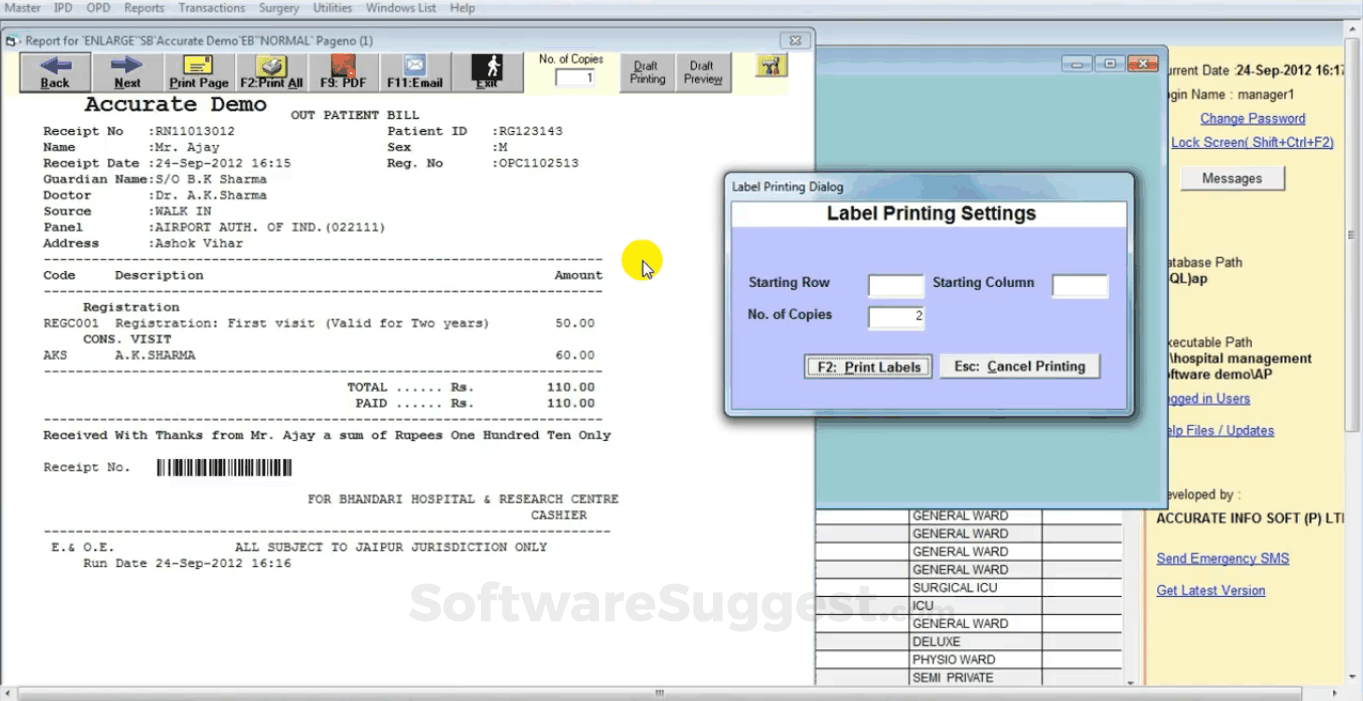Click the Back navigation icon

coord(53,71)
